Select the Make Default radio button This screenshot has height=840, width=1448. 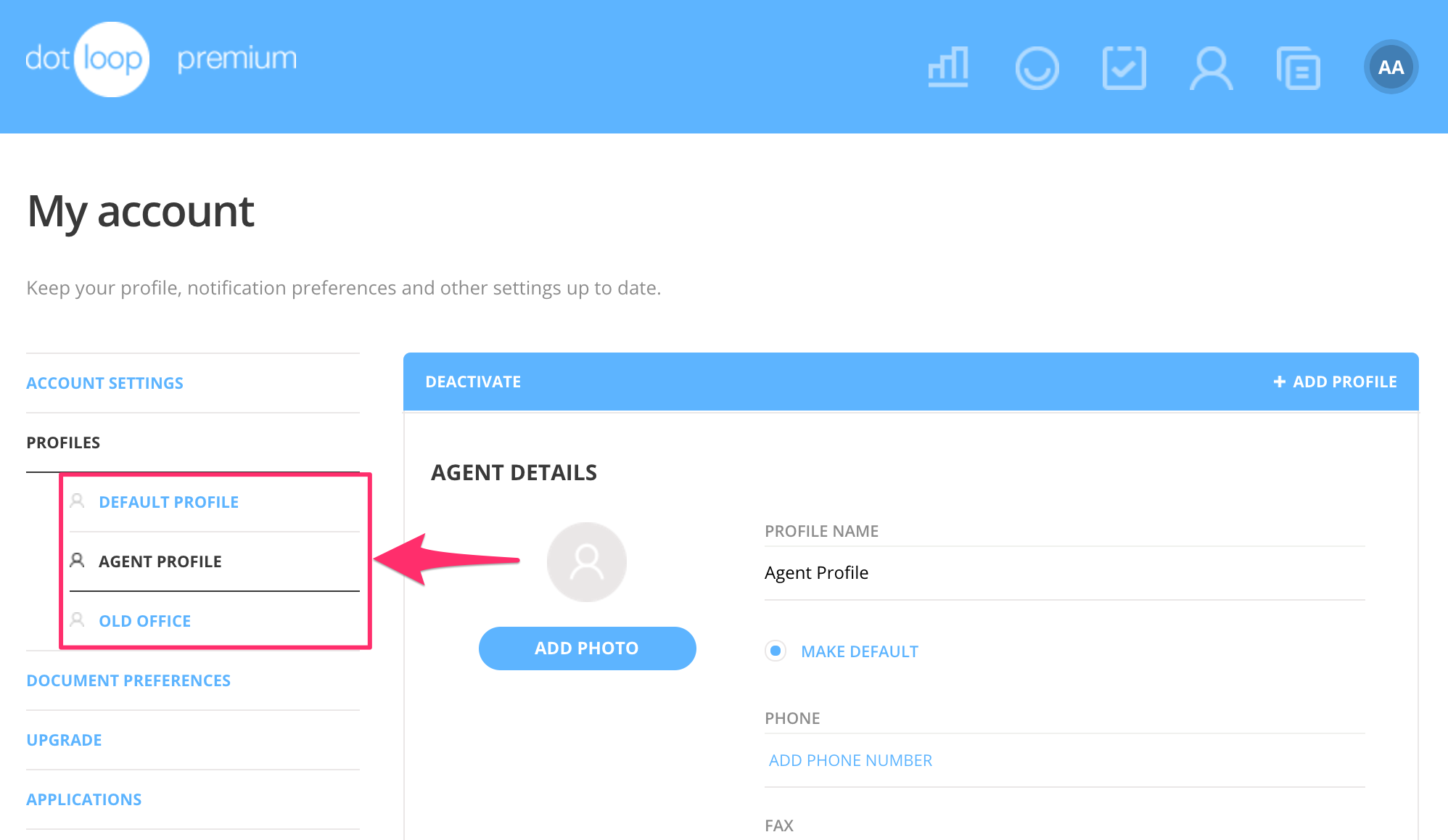click(777, 651)
